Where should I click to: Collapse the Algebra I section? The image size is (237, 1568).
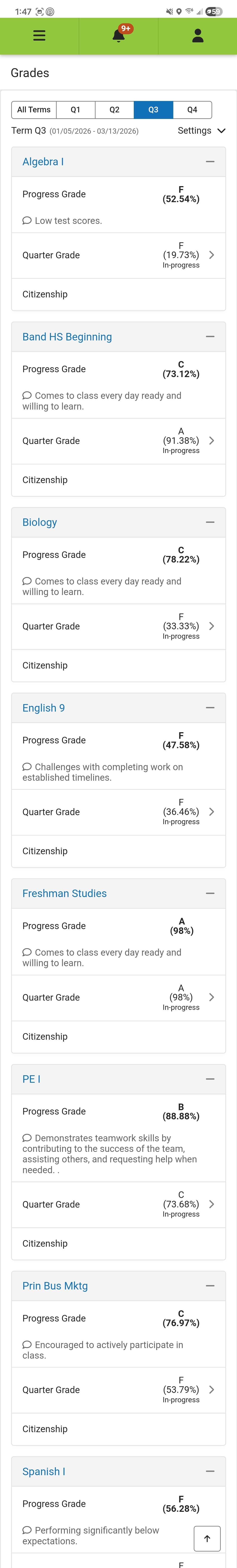(210, 161)
